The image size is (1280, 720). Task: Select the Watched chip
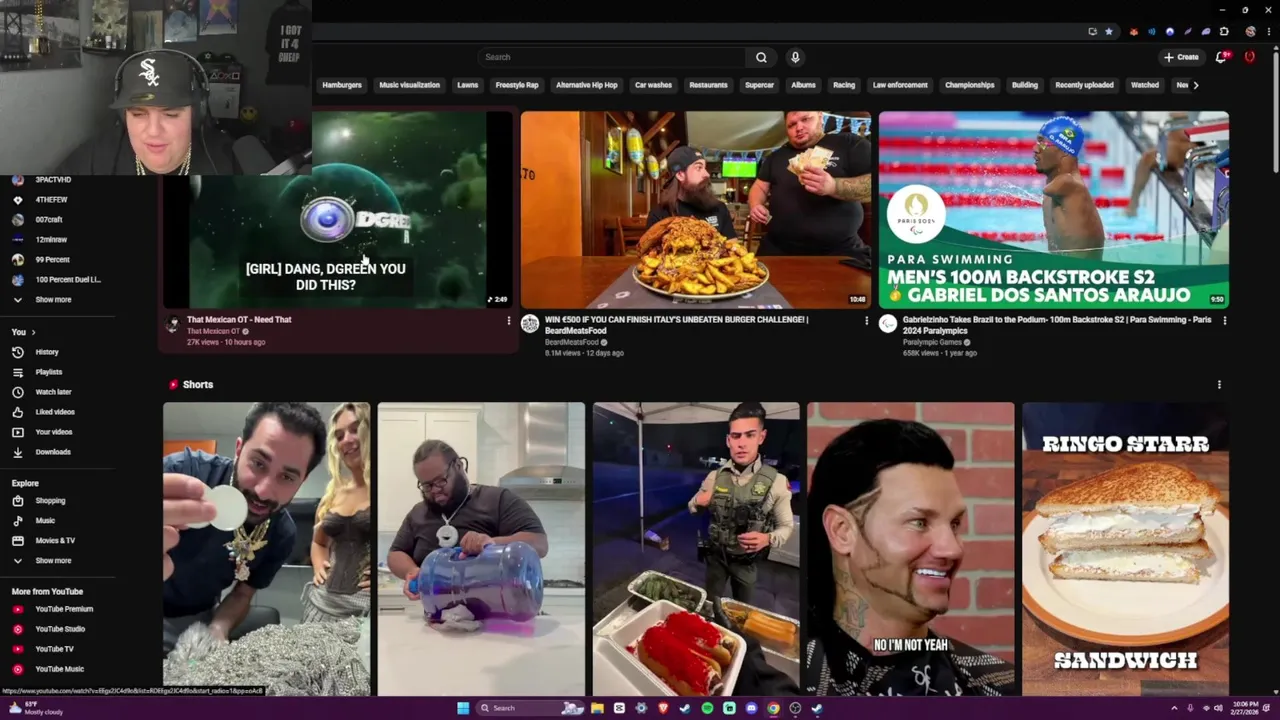(1145, 85)
